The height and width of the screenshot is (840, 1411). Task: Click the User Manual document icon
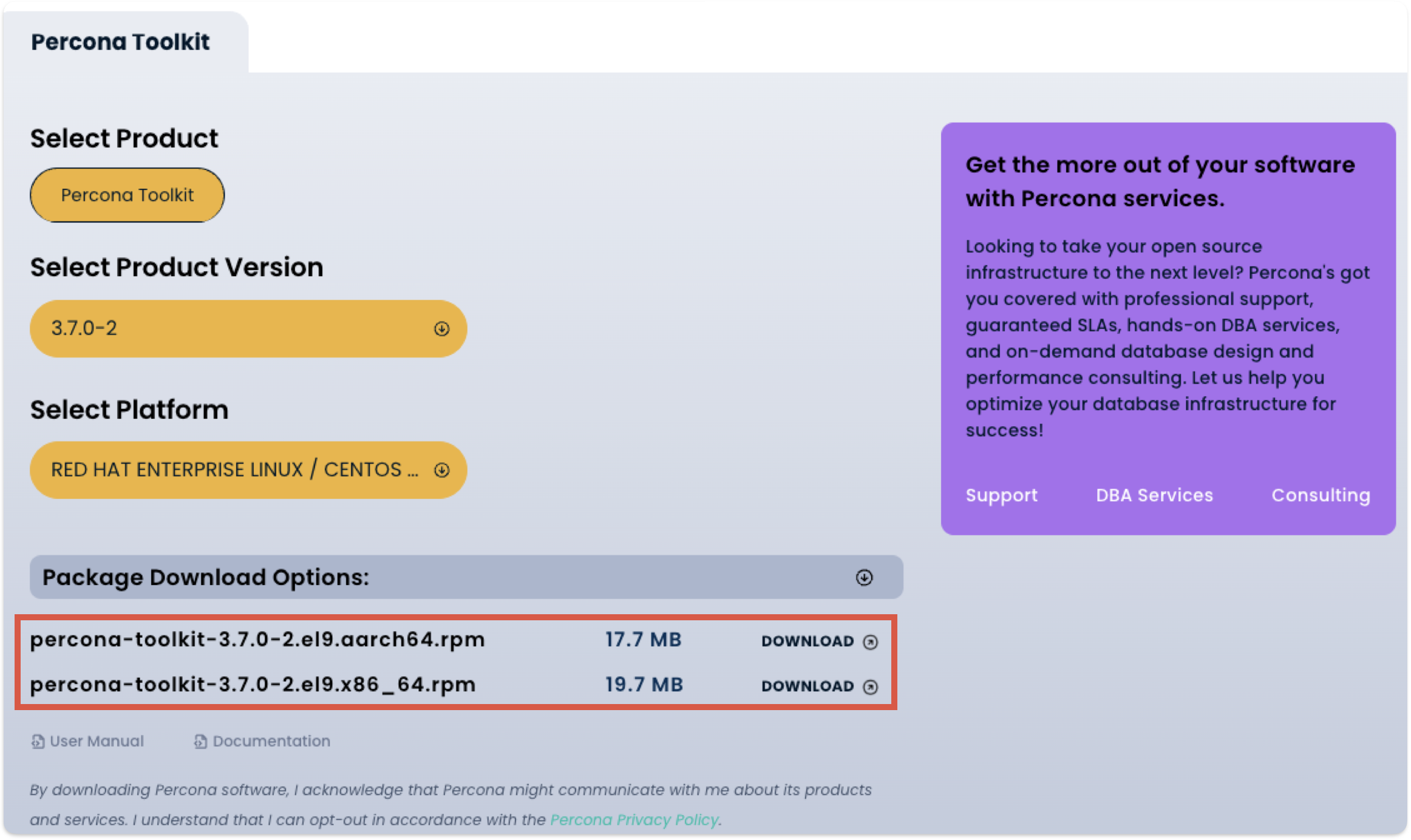click(x=38, y=741)
